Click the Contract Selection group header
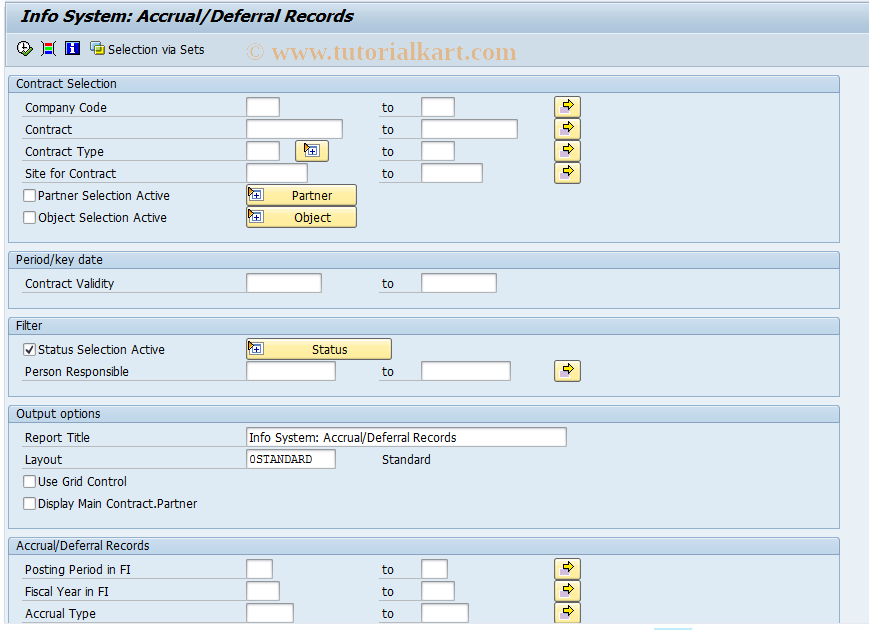The image size is (869, 630). click(x=424, y=84)
